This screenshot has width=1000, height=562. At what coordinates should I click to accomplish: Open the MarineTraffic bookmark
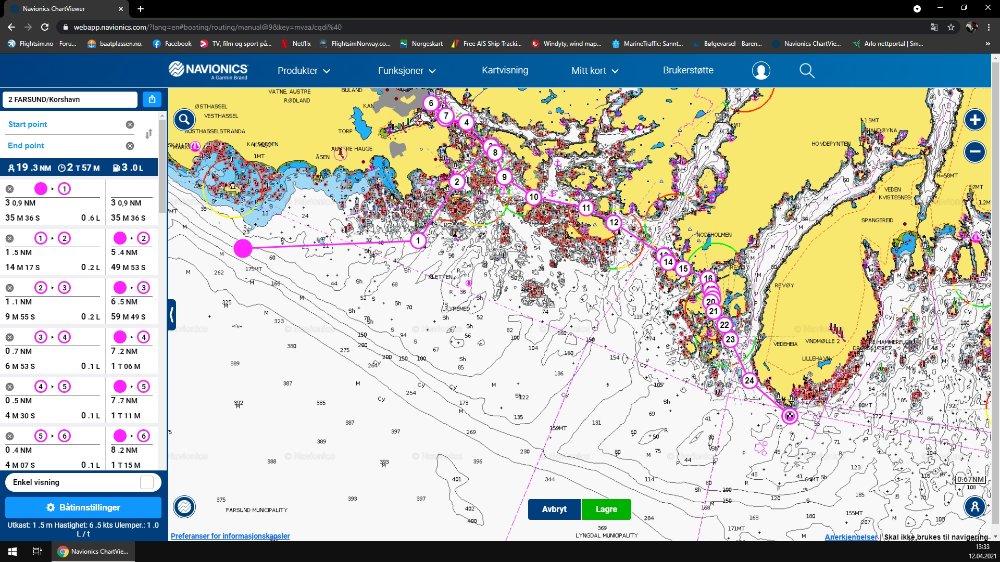(x=647, y=44)
